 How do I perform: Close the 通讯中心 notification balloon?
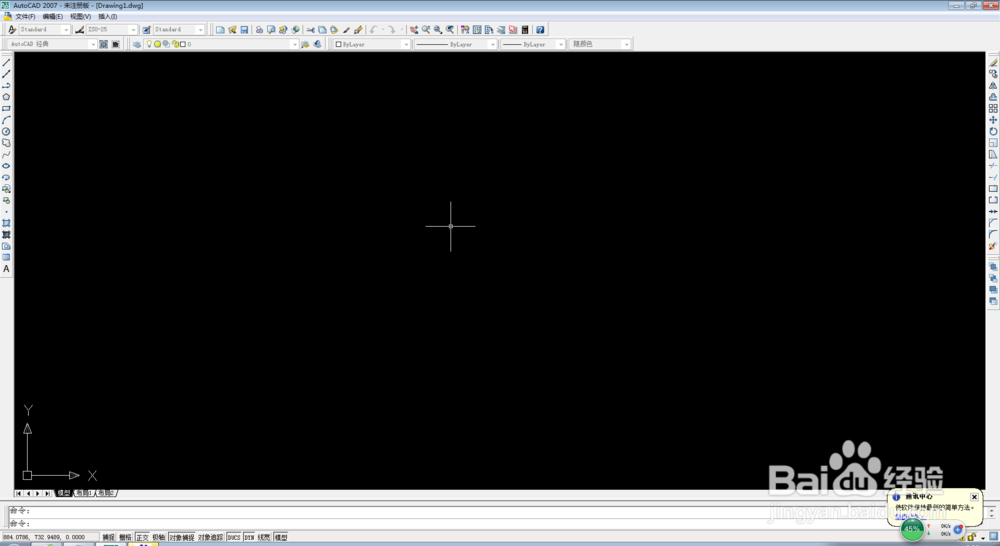pos(974,497)
